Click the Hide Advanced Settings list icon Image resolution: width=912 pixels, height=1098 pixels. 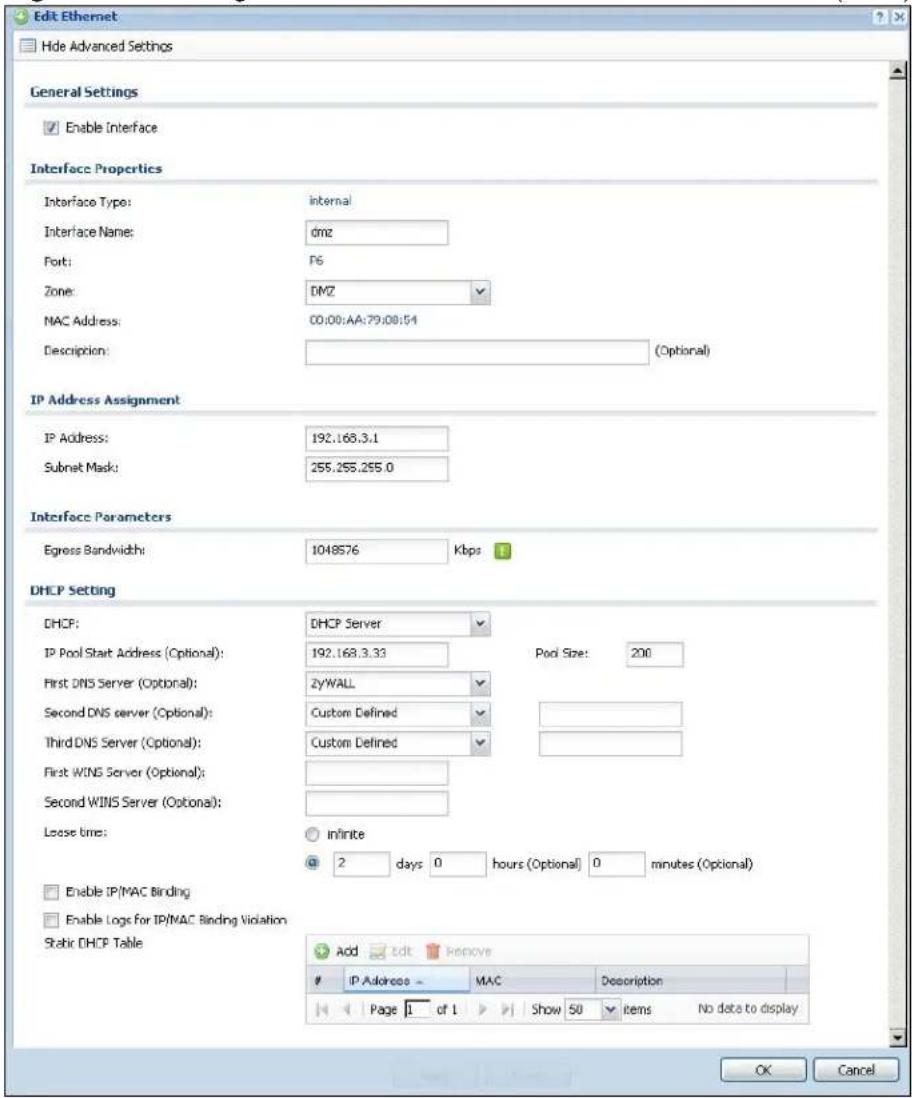tap(27, 46)
